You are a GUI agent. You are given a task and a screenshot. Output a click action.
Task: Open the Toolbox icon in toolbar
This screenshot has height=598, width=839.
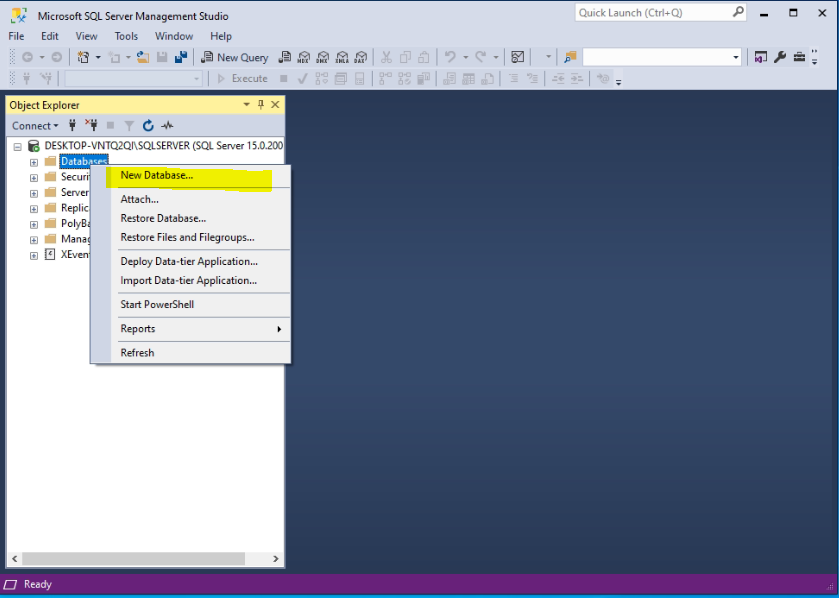point(799,57)
